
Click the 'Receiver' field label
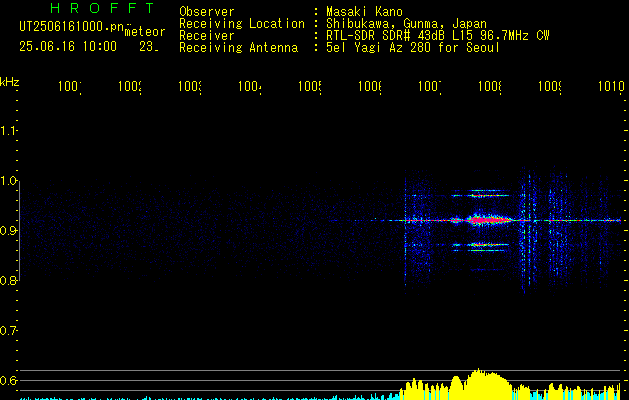(207, 36)
